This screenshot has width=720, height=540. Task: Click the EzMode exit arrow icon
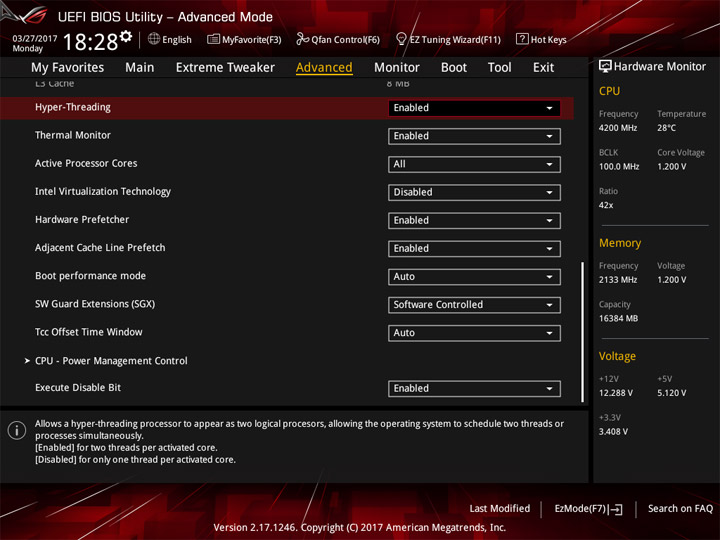[x=616, y=509]
